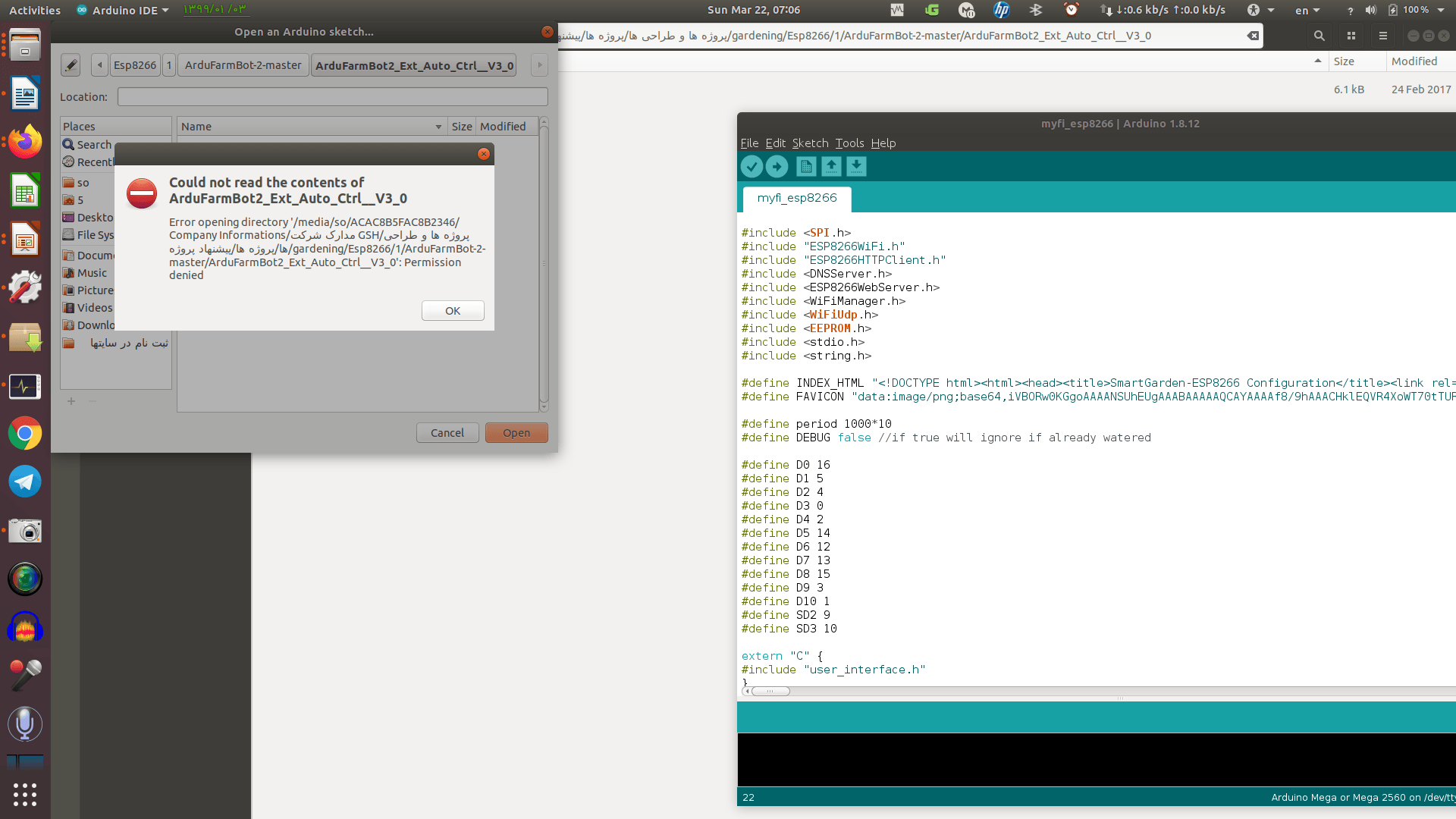The image size is (1456, 819).
Task: Sort by Size column in file manager
Action: (1357, 61)
